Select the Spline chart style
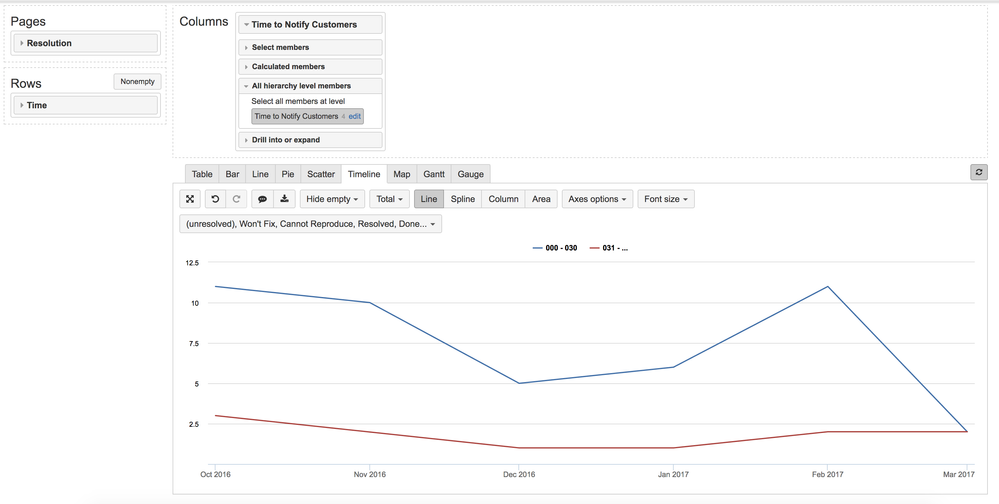This screenshot has width=999, height=504. (x=463, y=199)
